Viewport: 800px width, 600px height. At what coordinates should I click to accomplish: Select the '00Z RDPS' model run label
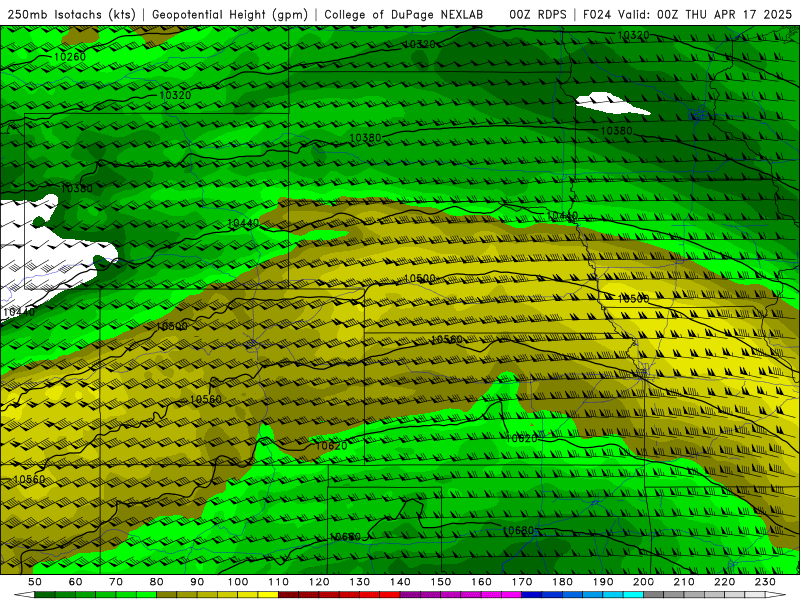(x=538, y=15)
